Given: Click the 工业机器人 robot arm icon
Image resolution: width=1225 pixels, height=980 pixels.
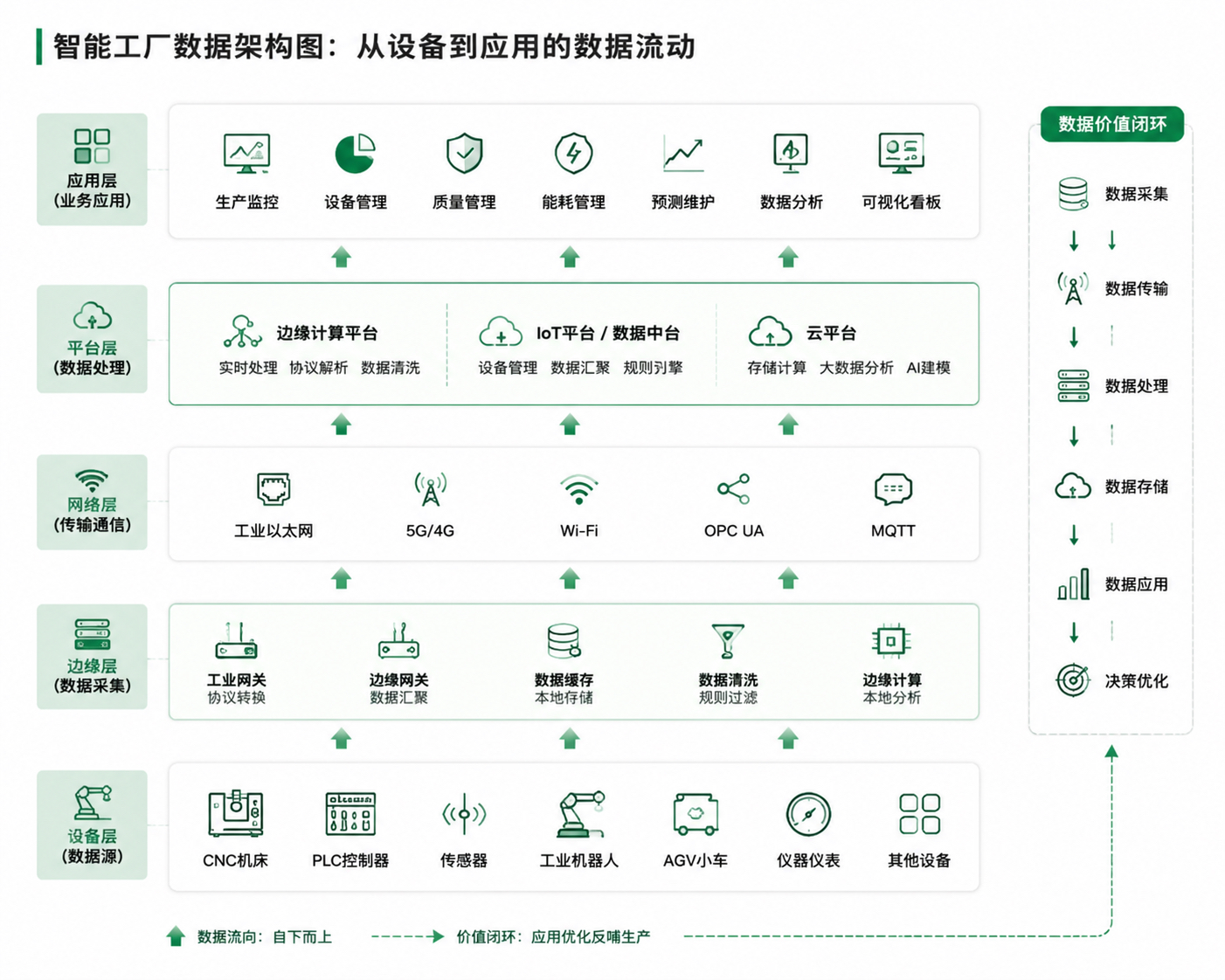Looking at the screenshot, I should (580, 814).
